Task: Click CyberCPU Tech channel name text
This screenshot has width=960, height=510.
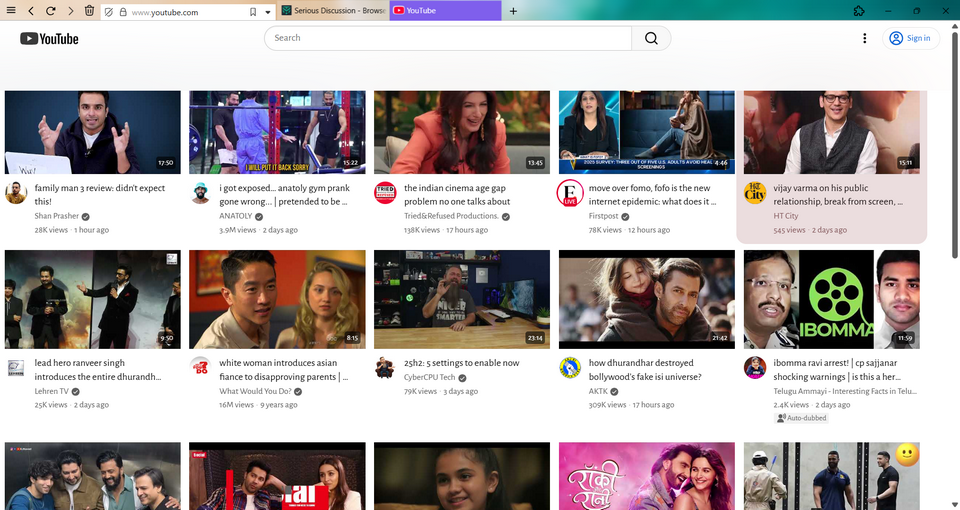Action: [430, 378]
